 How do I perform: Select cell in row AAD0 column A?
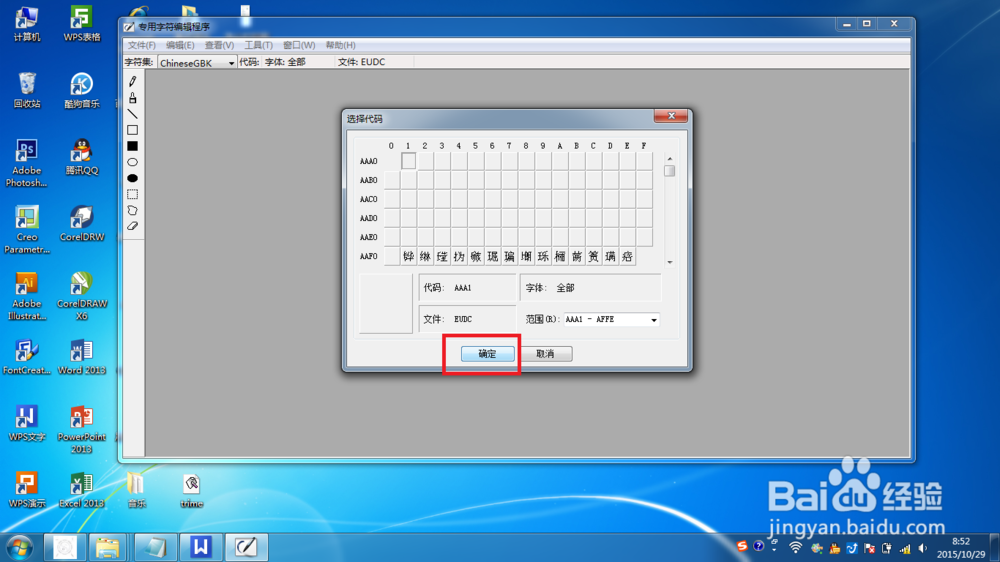pyautogui.click(x=559, y=218)
